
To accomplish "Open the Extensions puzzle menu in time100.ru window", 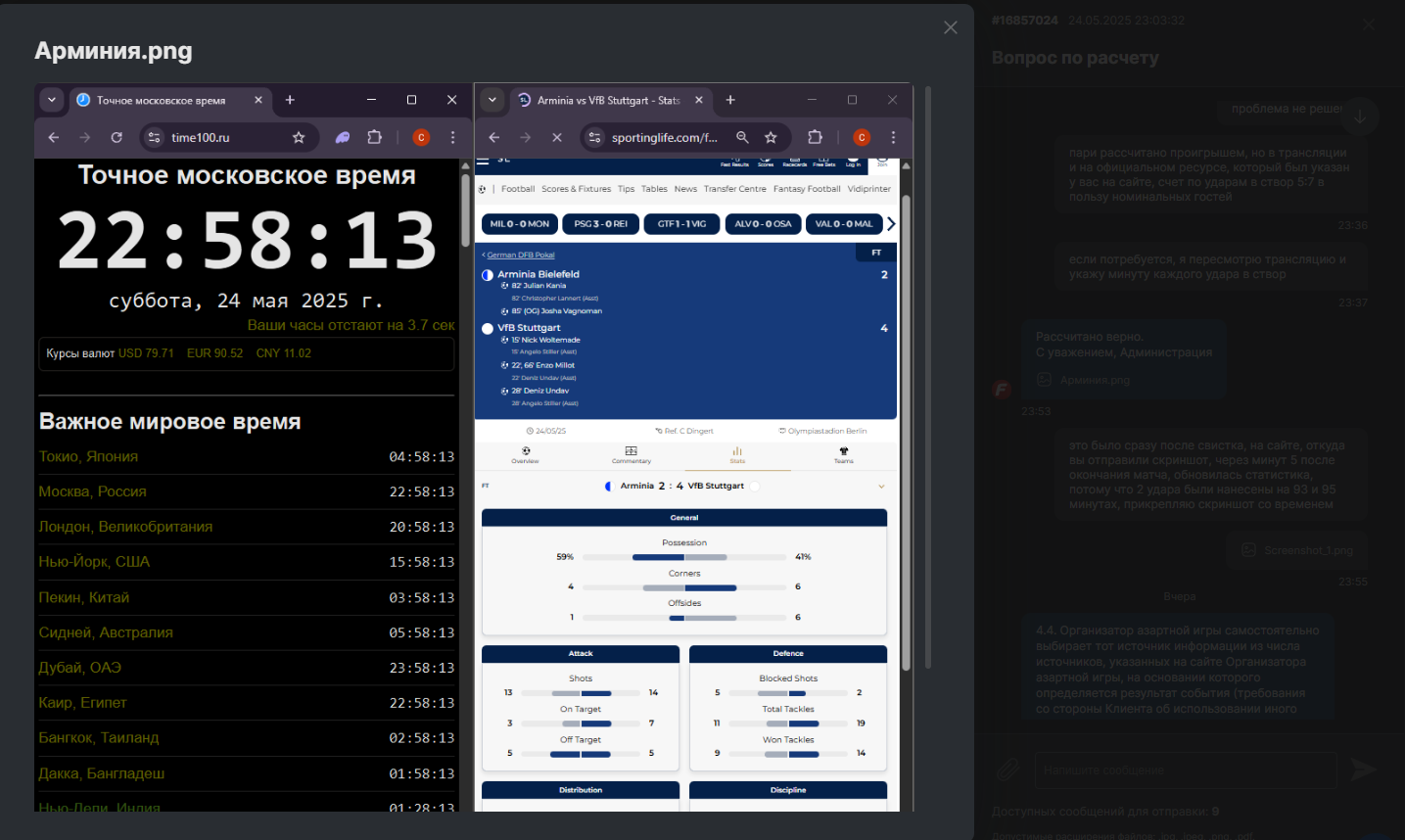I will pos(374,138).
